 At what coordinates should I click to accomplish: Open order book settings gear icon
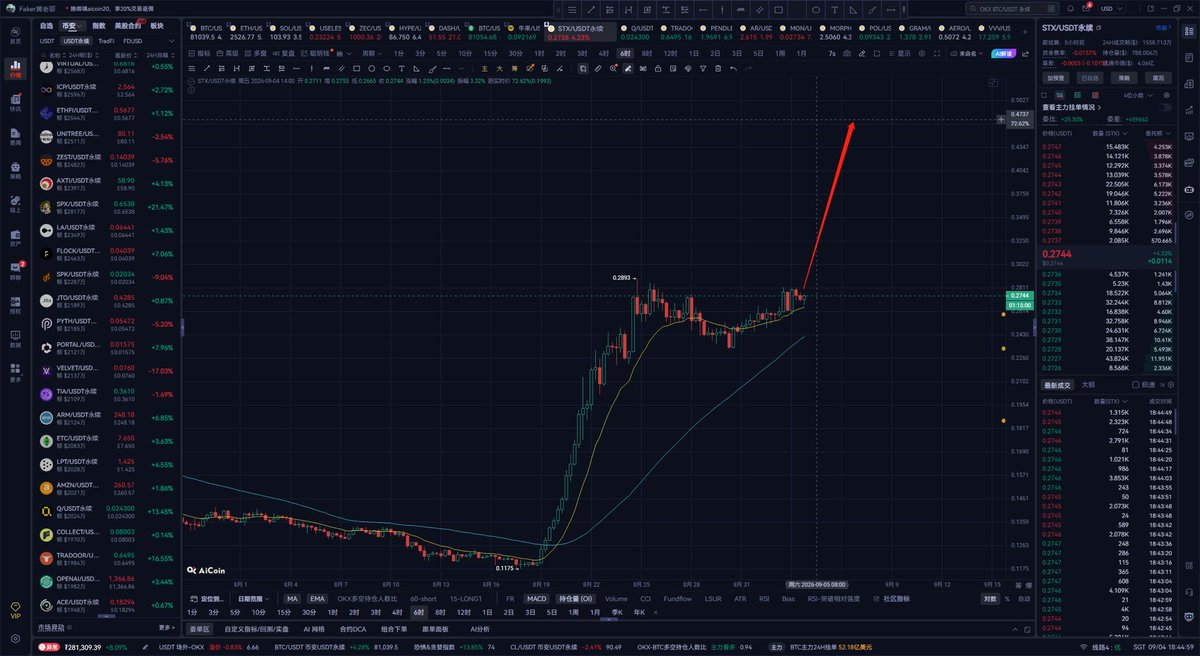click(1166, 95)
